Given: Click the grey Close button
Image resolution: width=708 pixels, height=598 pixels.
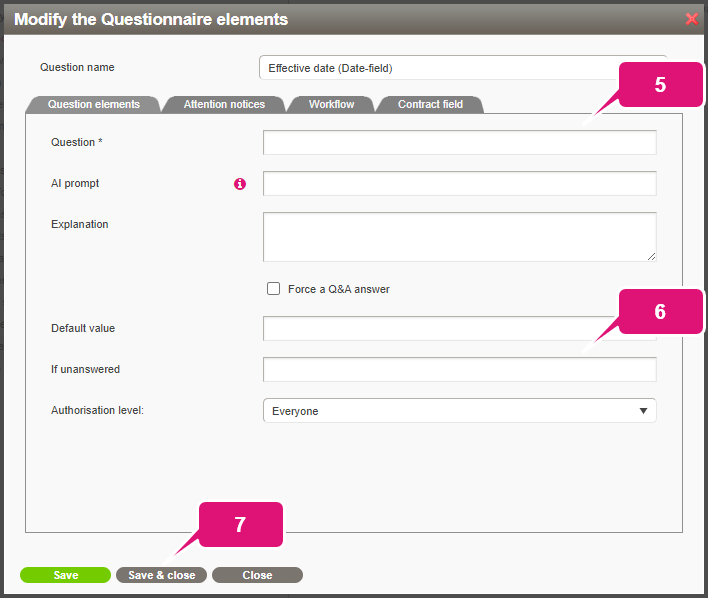Looking at the screenshot, I should (257, 575).
